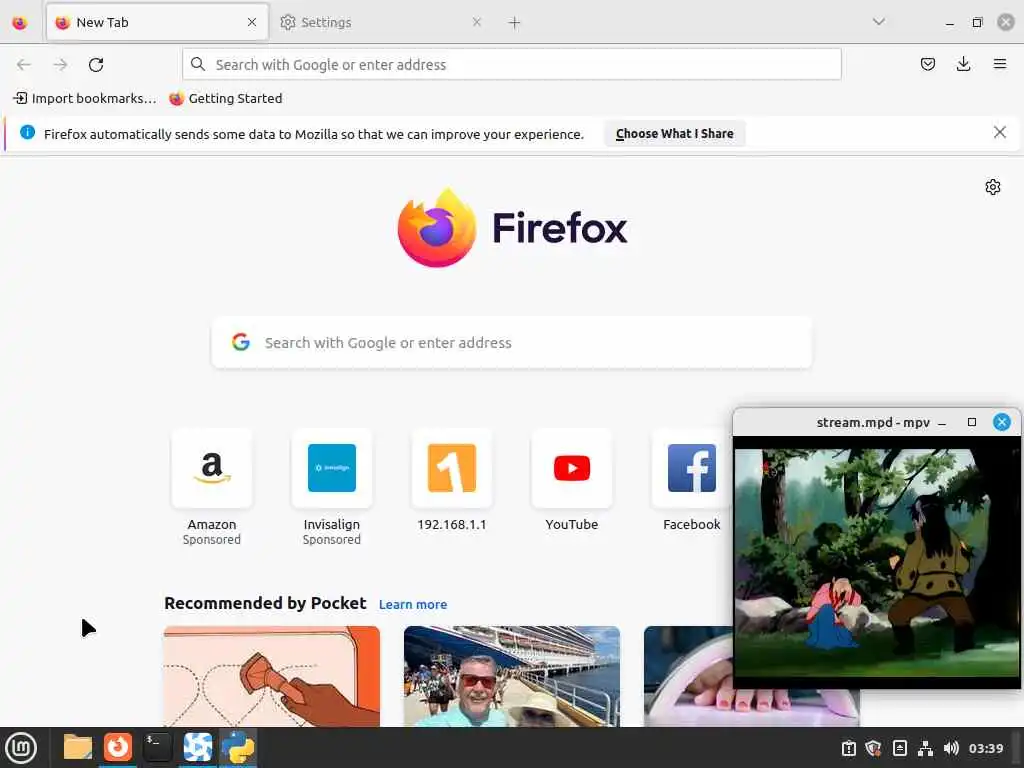Click the mpv video playback area

[876, 562]
